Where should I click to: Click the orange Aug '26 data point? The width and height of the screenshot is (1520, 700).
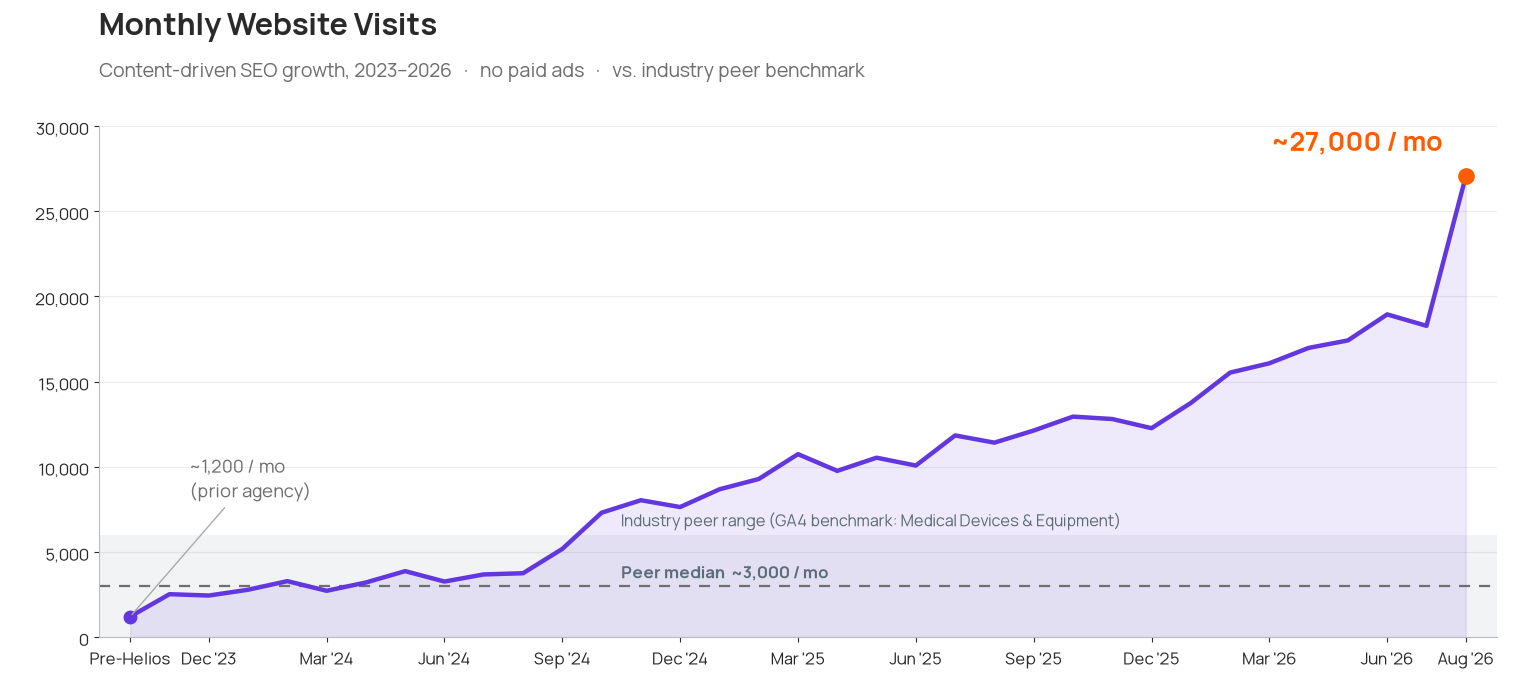[x=1466, y=177]
